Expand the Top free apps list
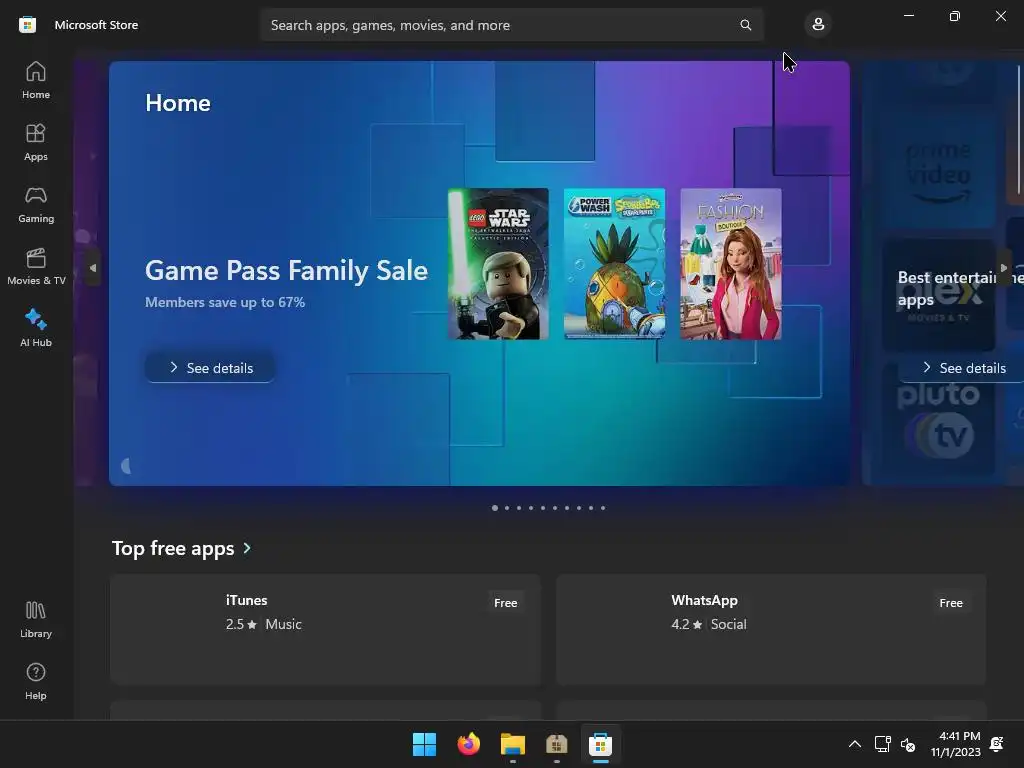This screenshot has width=1024, height=768. (x=182, y=548)
